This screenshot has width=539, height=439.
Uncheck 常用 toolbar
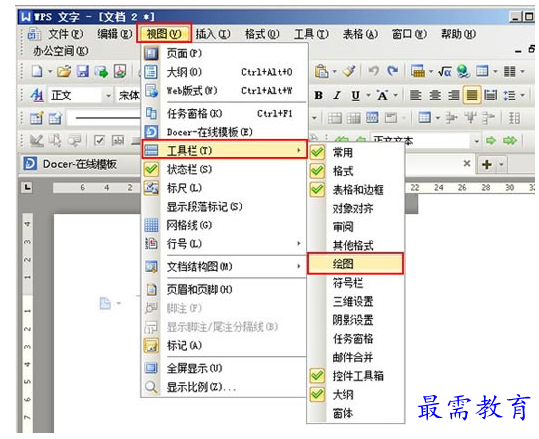[355, 152]
